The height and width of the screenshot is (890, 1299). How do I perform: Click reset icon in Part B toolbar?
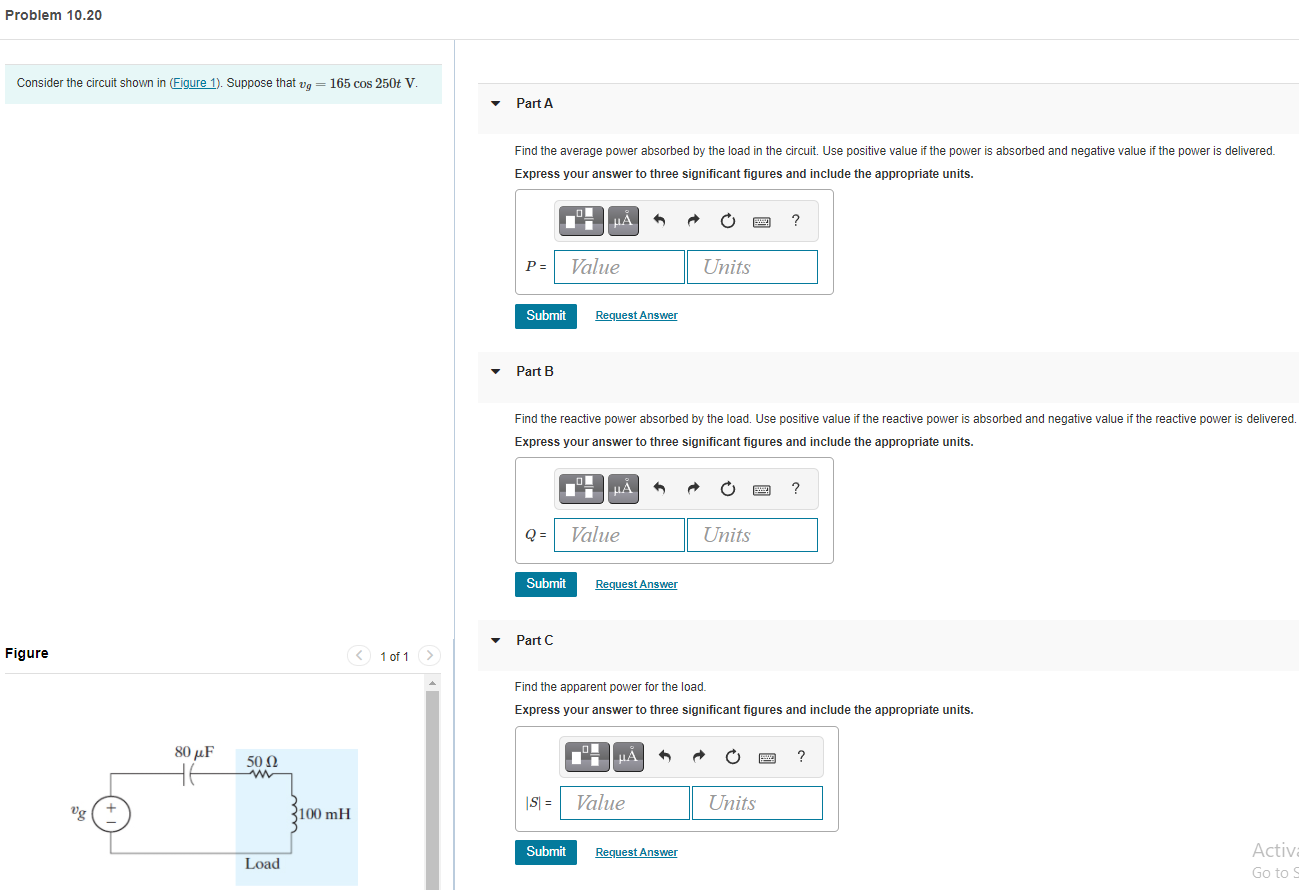point(728,489)
